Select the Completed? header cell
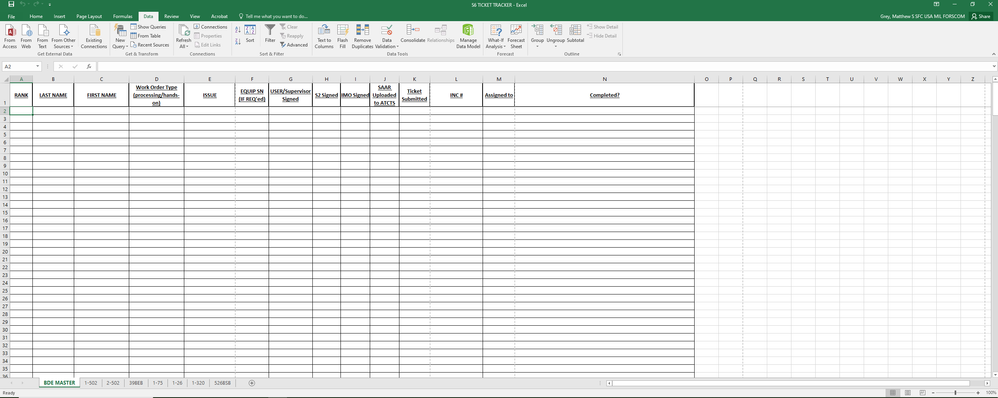This screenshot has height=398, width=998. coord(605,95)
